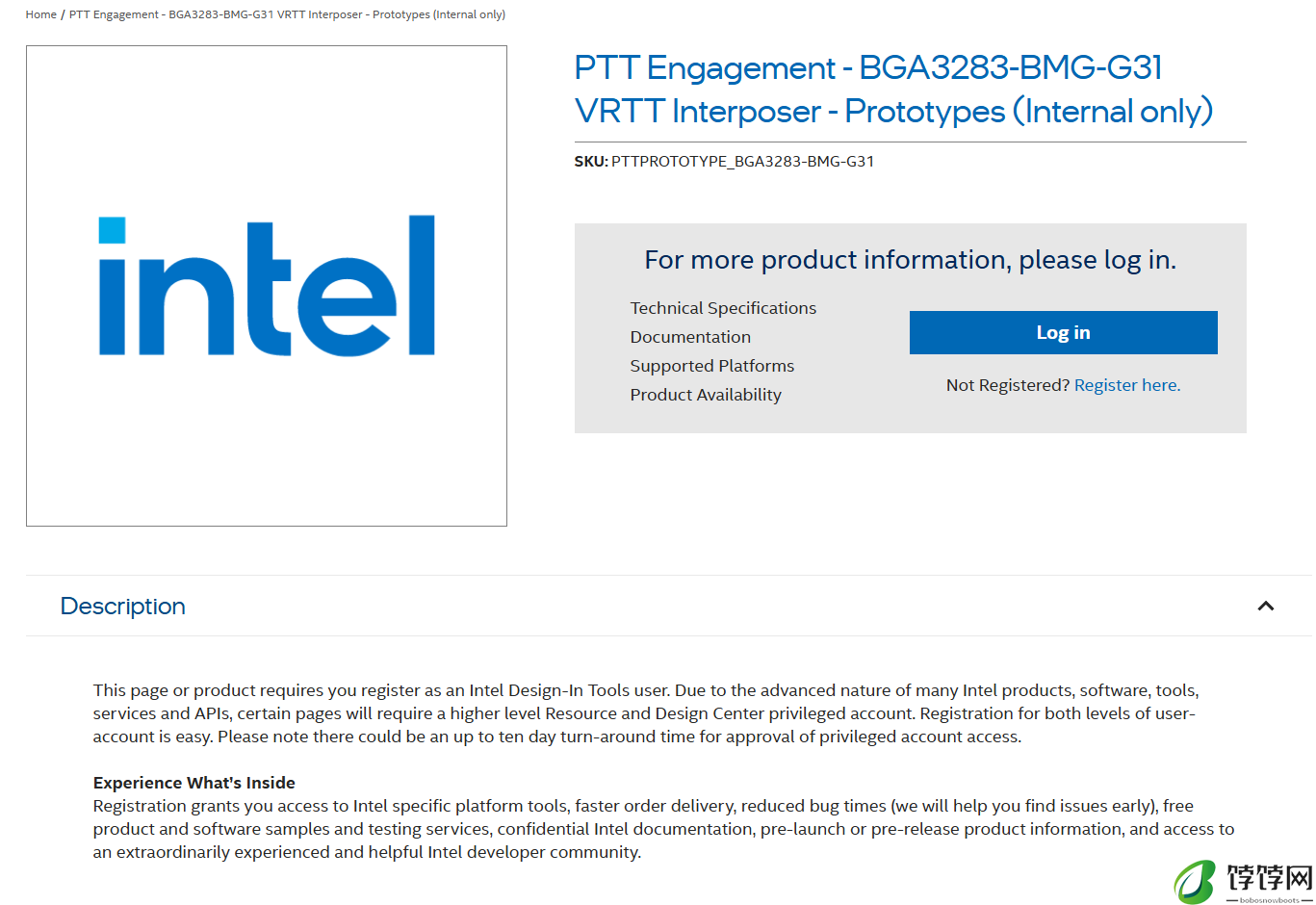Click the Documentation list item

pyautogui.click(x=690, y=337)
